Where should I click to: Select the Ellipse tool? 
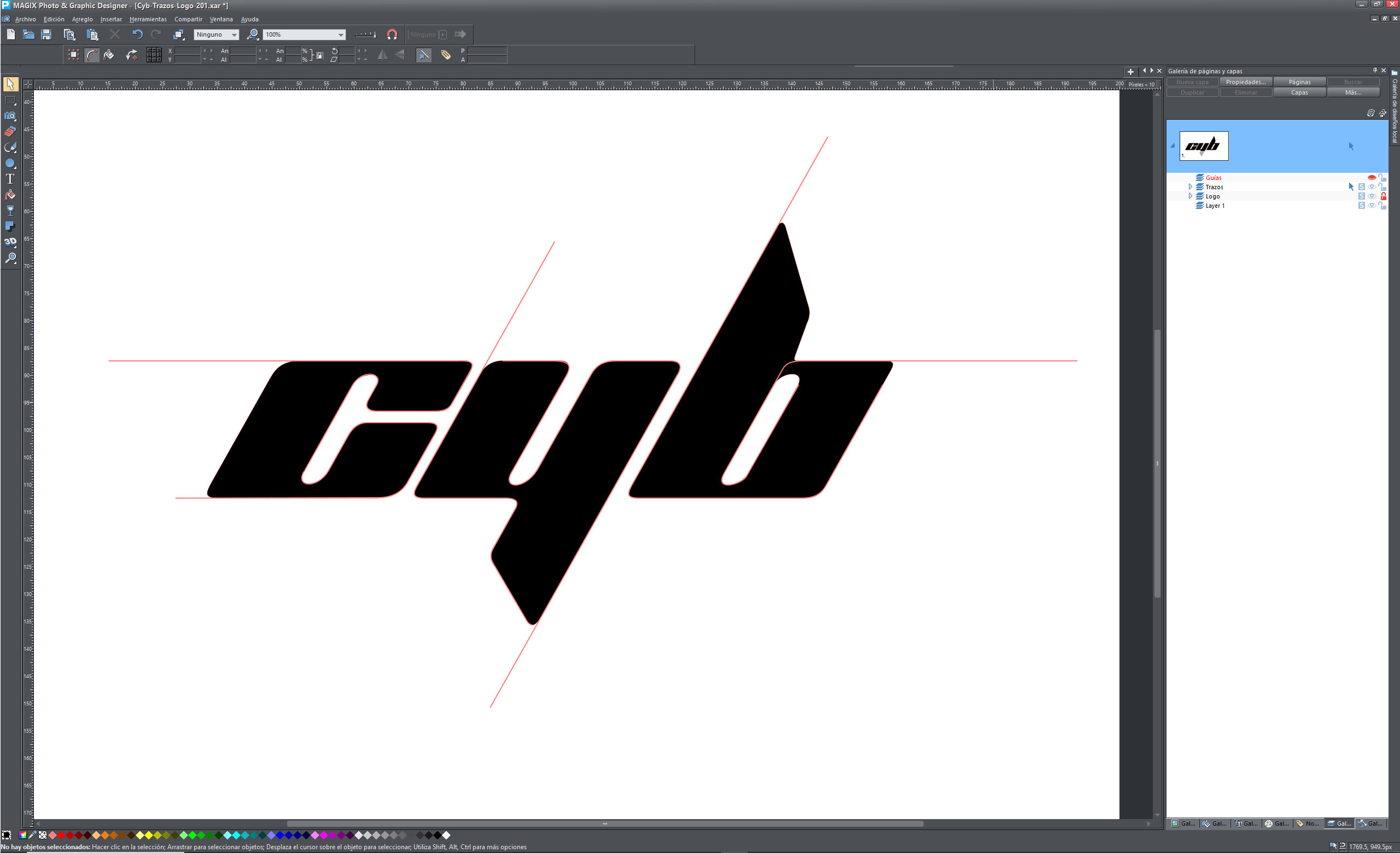(10, 163)
